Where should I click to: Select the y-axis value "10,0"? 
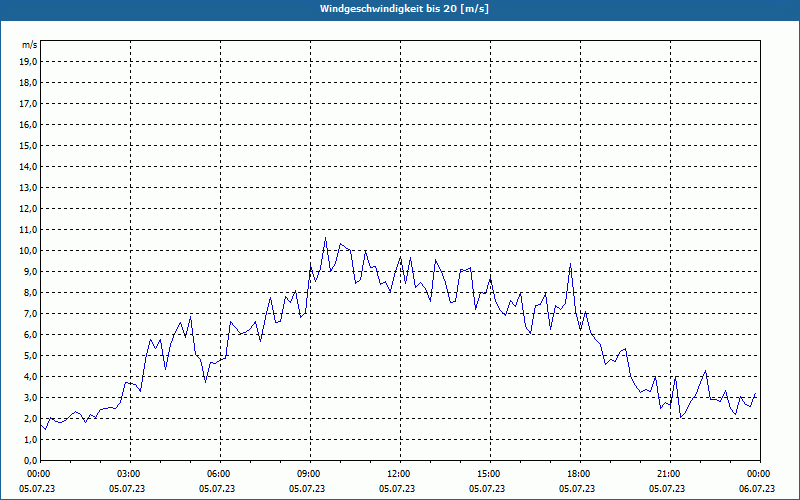click(28, 251)
